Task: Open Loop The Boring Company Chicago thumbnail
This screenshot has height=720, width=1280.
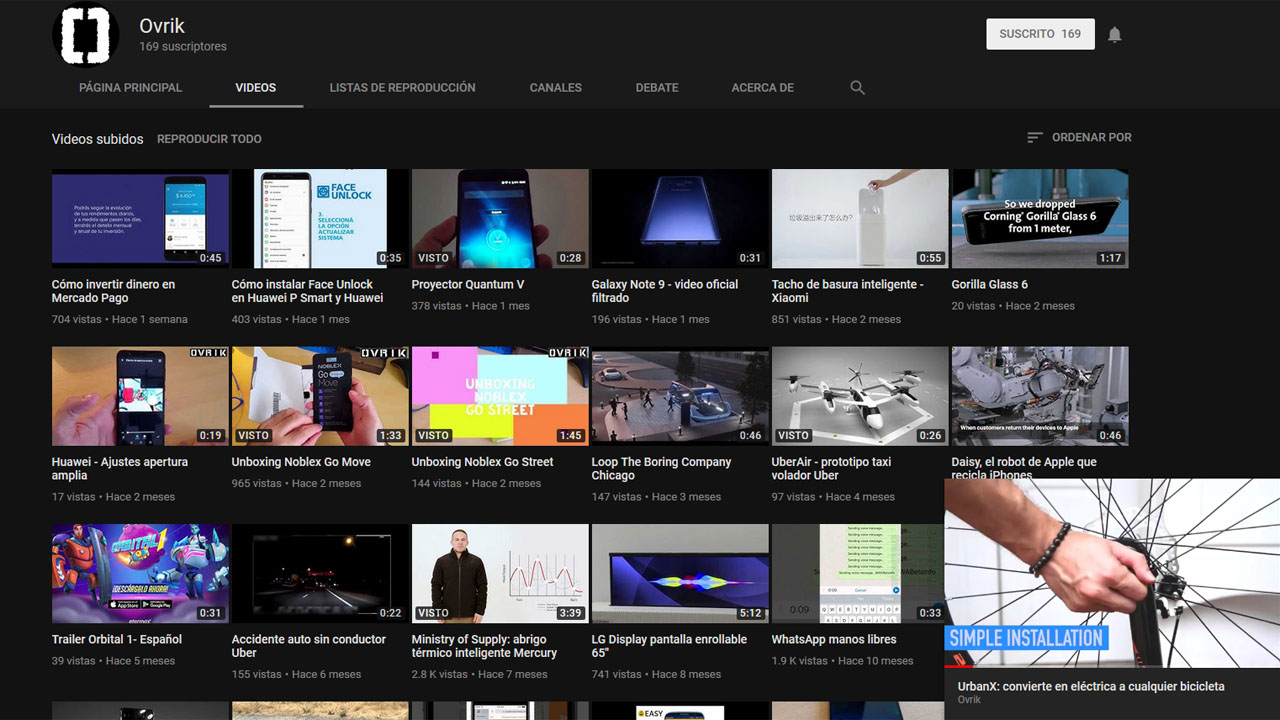Action: pyautogui.click(x=680, y=396)
